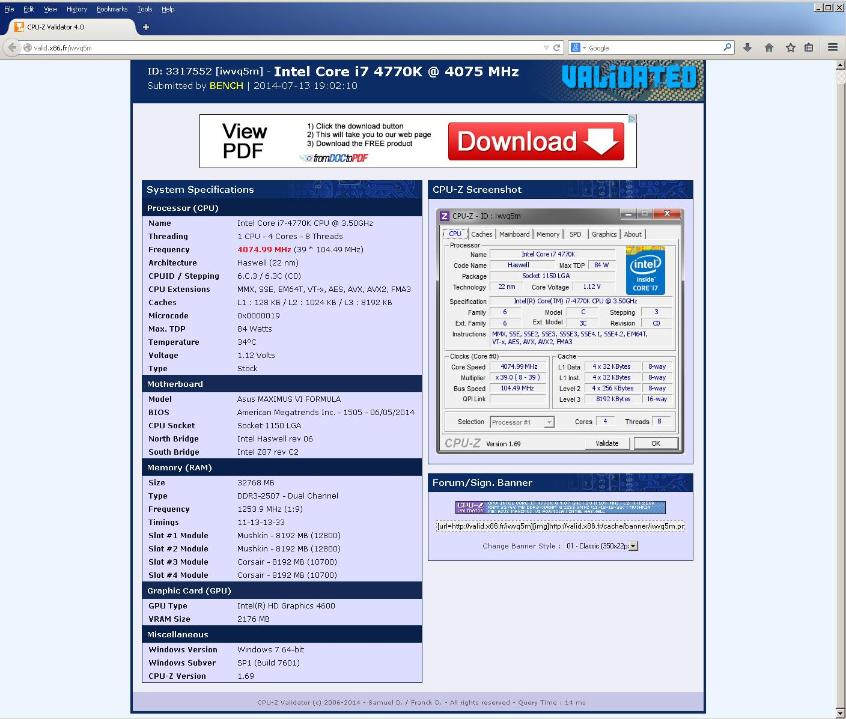The image size is (846, 719).
Task: Select the CPU tab in CPU-Z
Action: click(x=455, y=234)
